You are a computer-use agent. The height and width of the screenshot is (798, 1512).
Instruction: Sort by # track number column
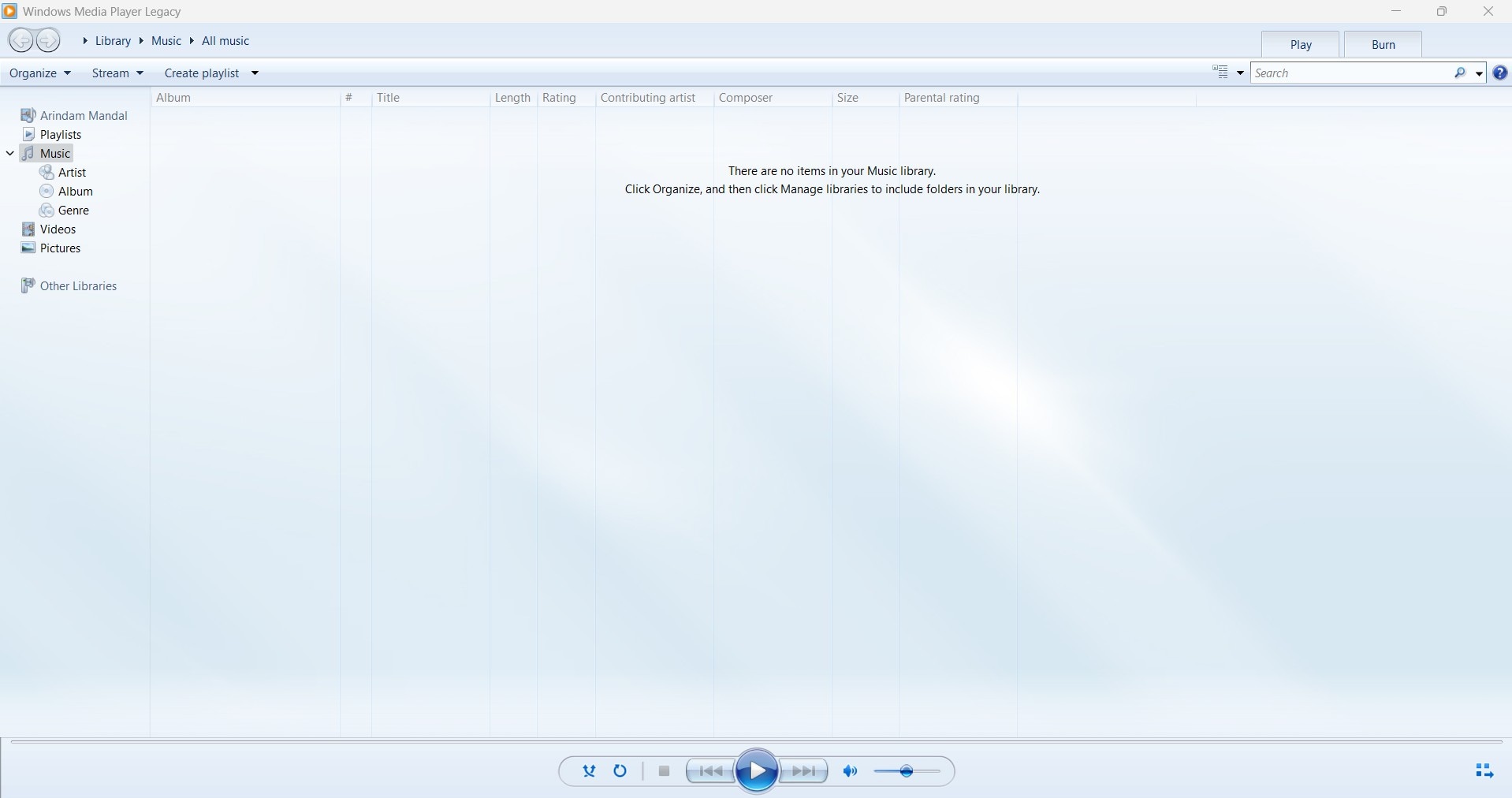pos(356,98)
